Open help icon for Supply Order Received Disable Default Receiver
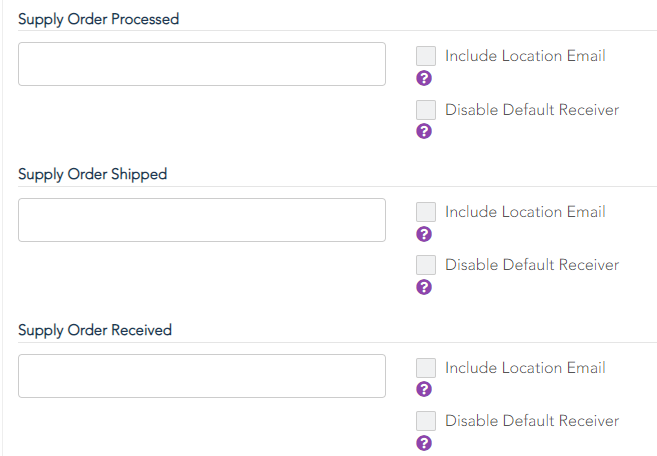This screenshot has height=456, width=657. 424,443
